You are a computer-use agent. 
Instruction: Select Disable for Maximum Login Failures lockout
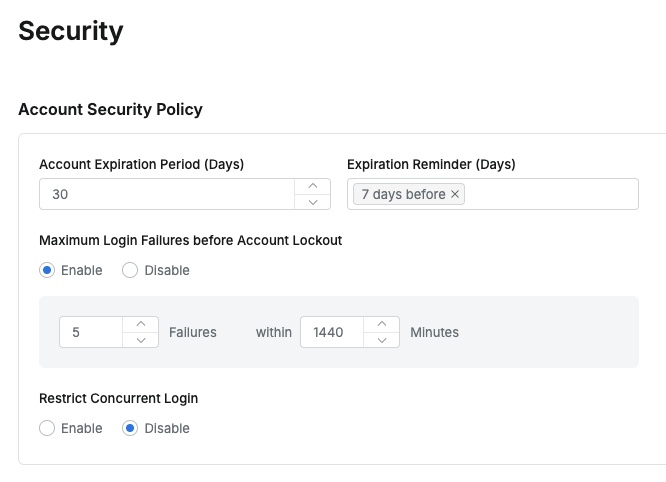(130, 270)
